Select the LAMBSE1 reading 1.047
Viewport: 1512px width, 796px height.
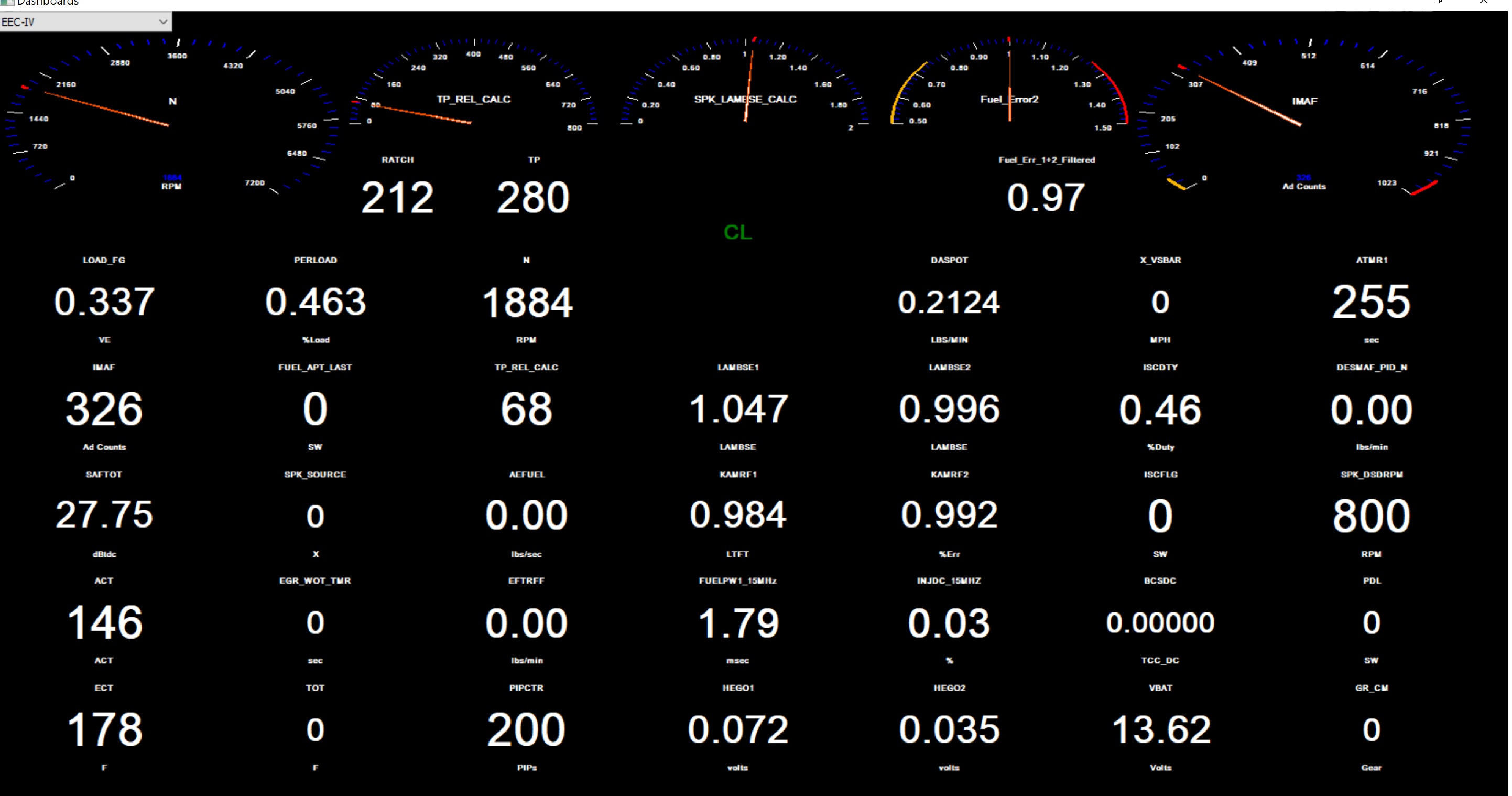pyautogui.click(x=738, y=409)
